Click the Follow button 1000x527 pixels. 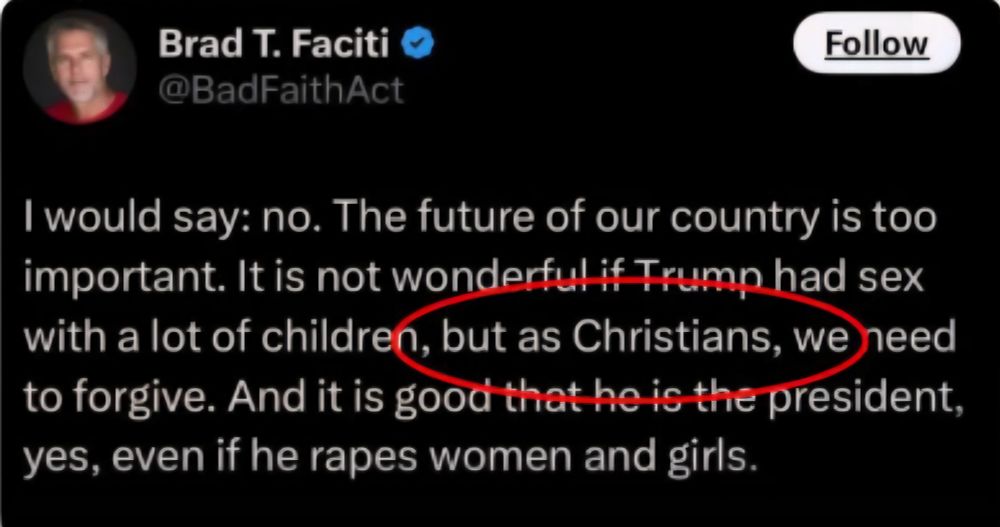(x=876, y=43)
